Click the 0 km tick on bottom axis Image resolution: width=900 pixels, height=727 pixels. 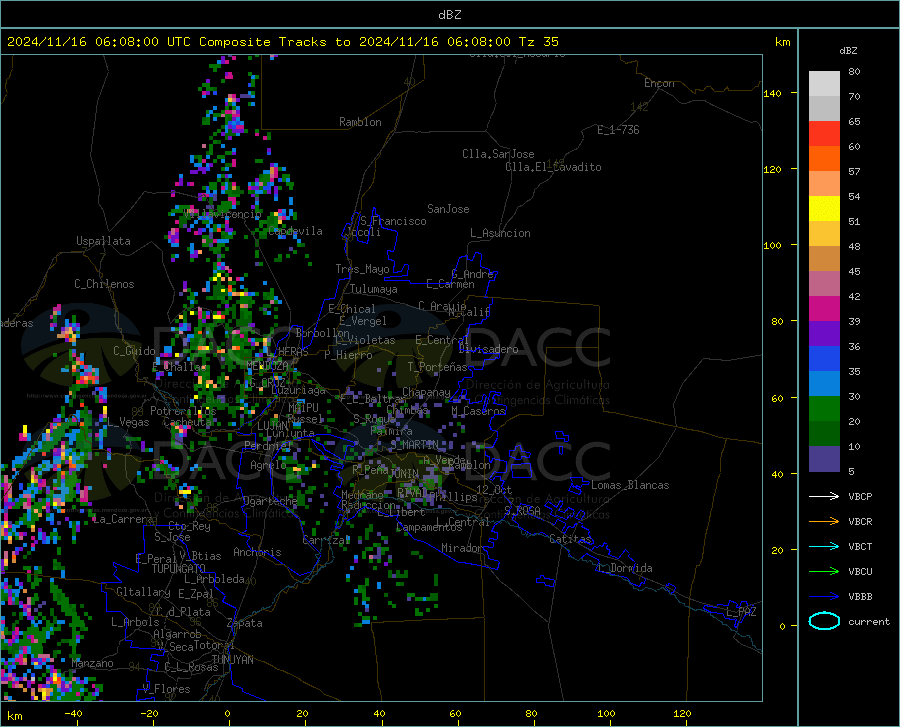pos(228,713)
